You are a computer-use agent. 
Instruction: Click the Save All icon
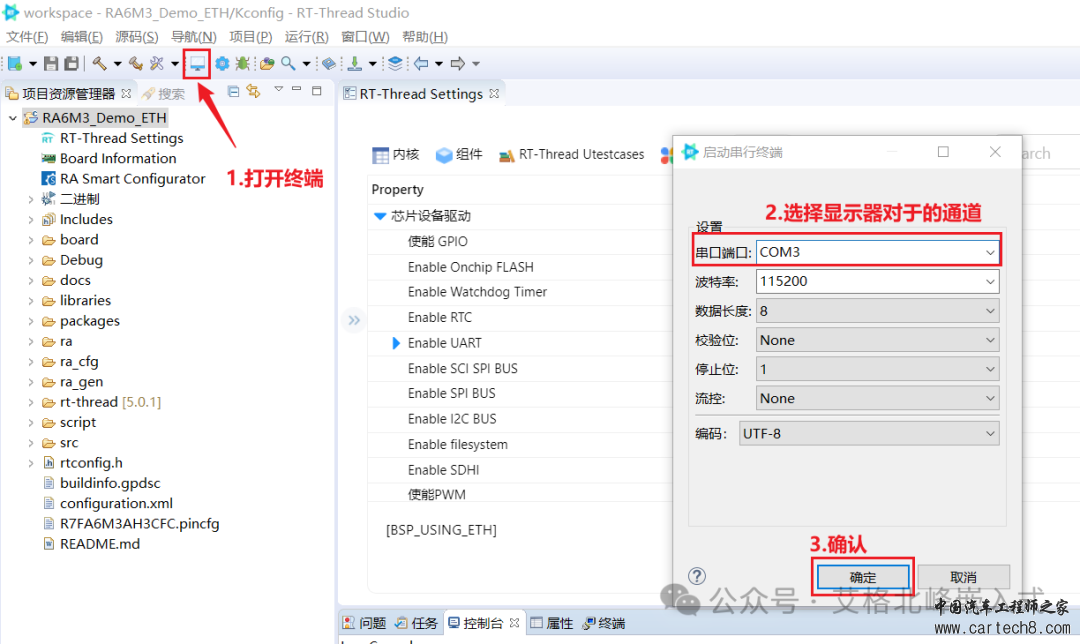point(71,63)
